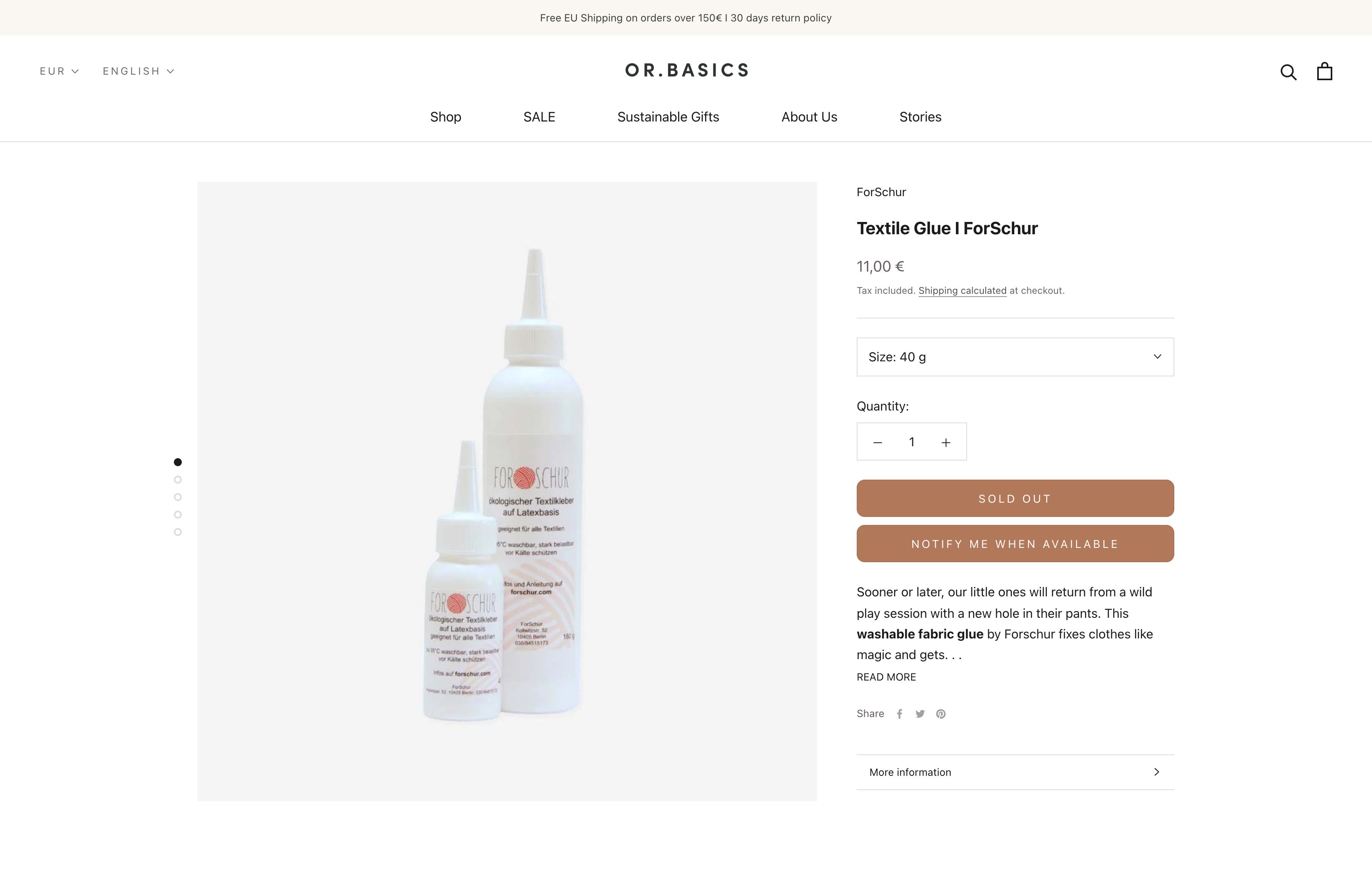Select the third image gallery dot

(x=178, y=497)
